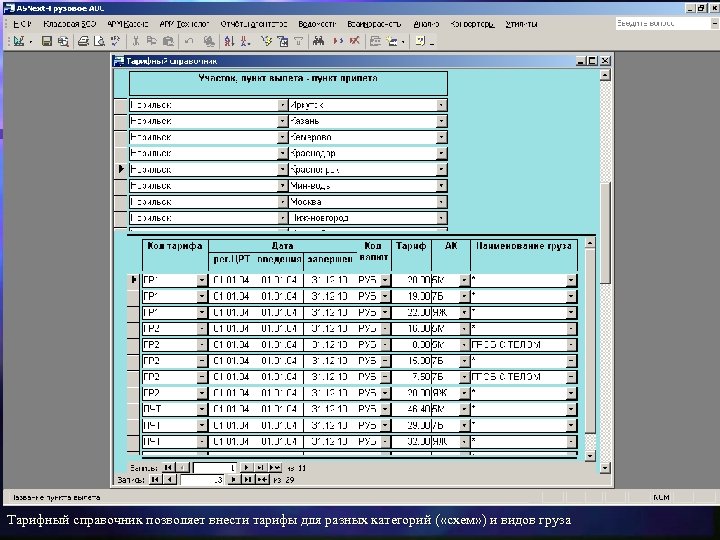Viewport: 720px width, 540px height.
Task: Expand the destination dropdown showing Краснодар
Action: (x=441, y=153)
